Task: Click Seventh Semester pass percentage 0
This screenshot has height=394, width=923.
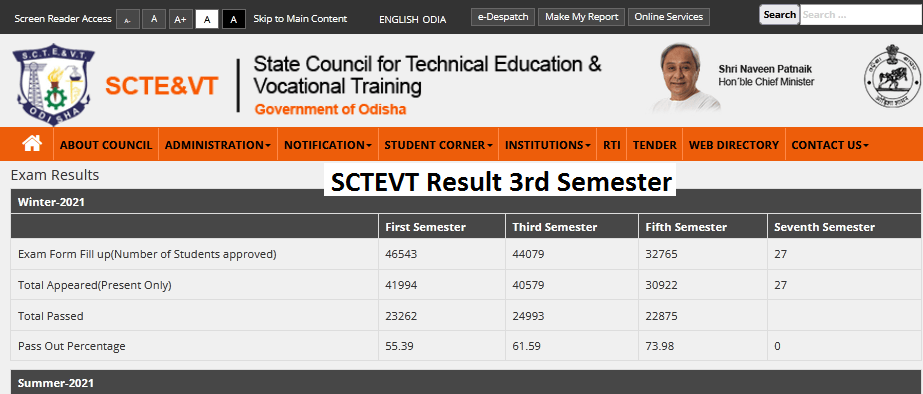Action: pyautogui.click(x=777, y=346)
